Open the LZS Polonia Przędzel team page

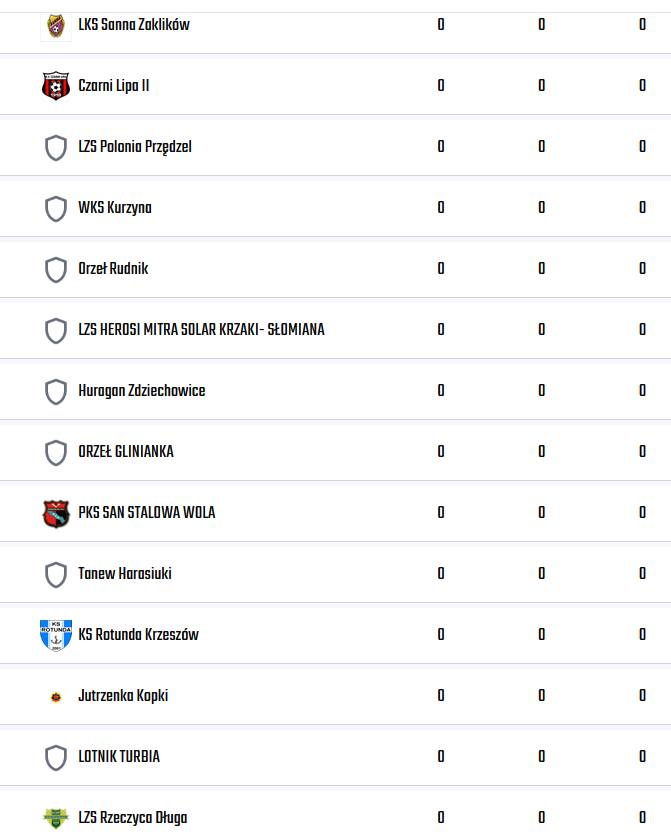135,147
